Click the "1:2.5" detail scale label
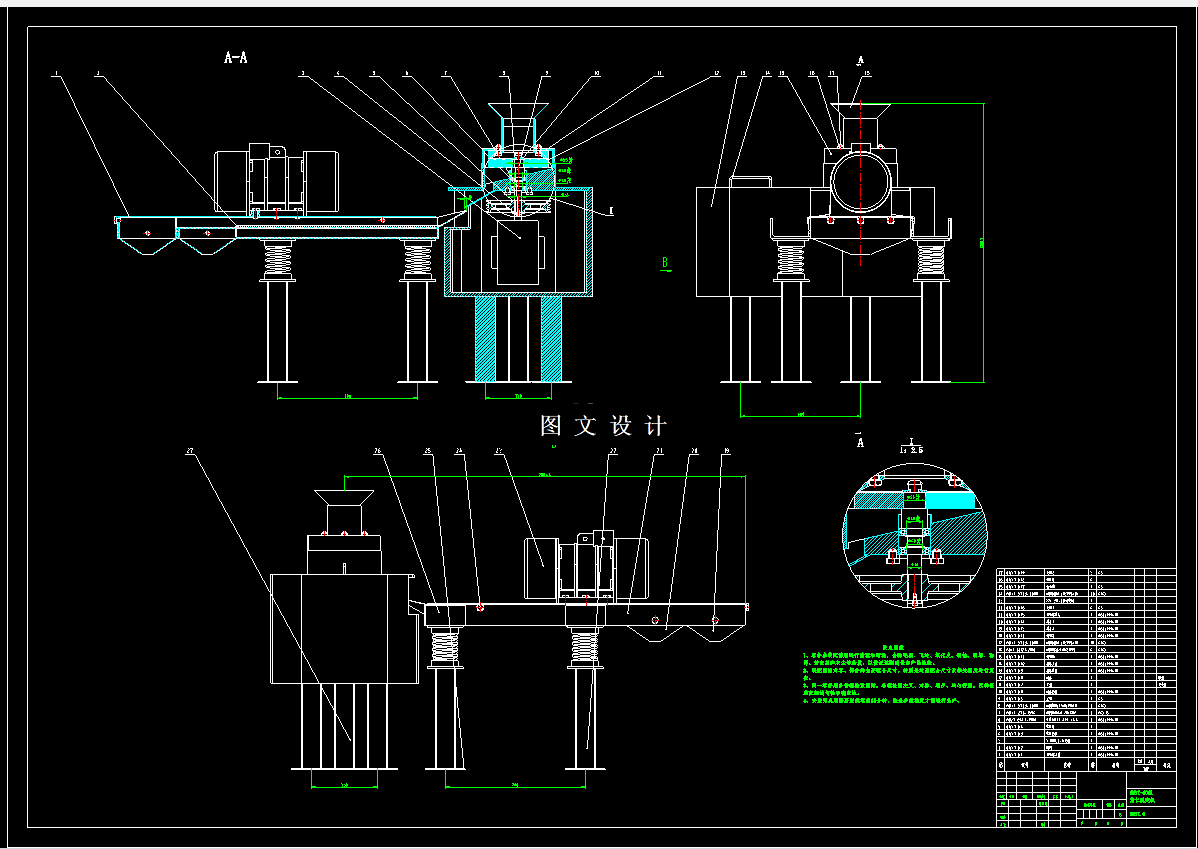The height and width of the screenshot is (849, 1198). click(x=911, y=450)
